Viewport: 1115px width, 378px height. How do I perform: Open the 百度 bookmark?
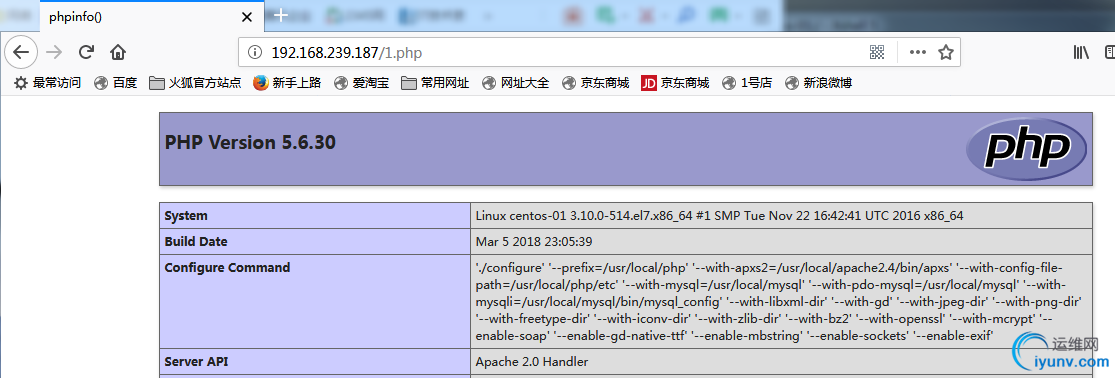pyautogui.click(x=115, y=83)
